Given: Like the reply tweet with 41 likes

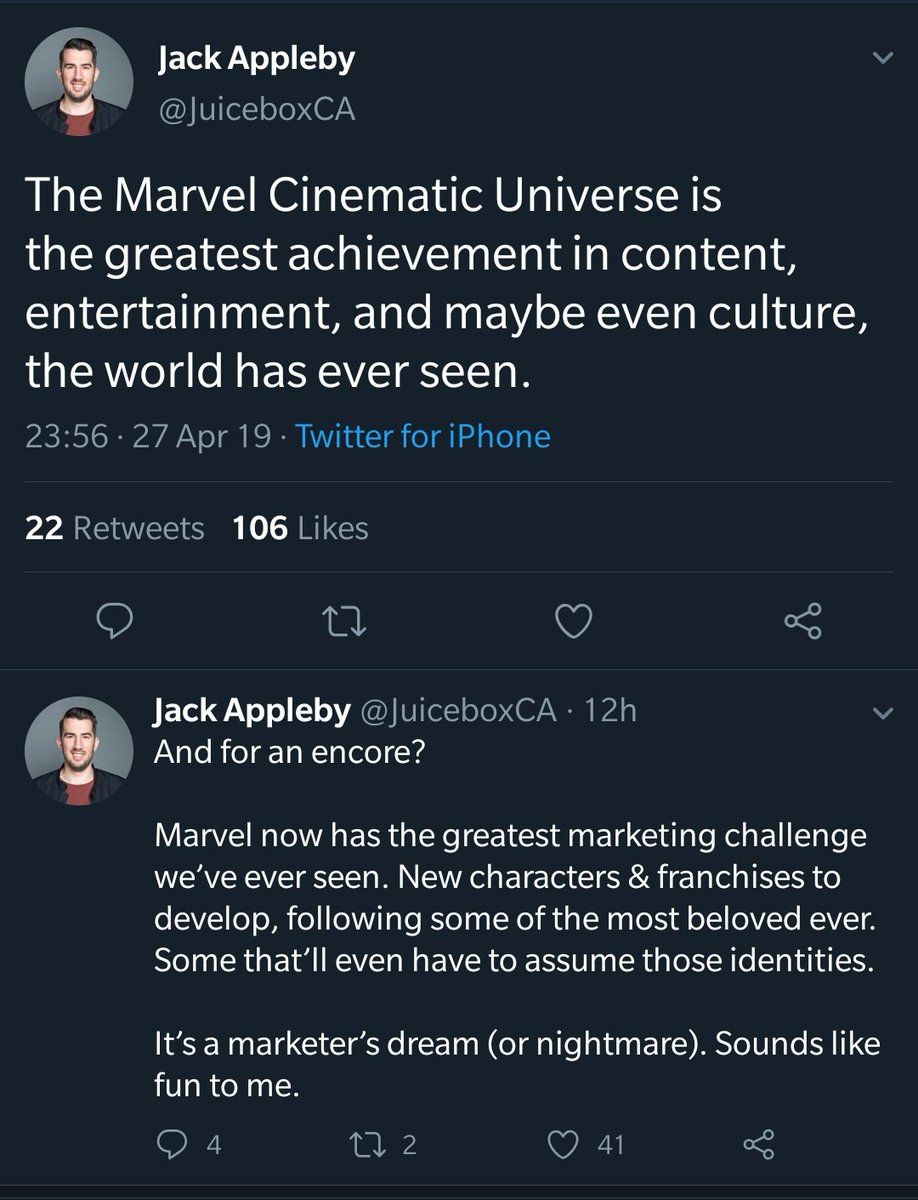Looking at the screenshot, I should pyautogui.click(x=566, y=1144).
